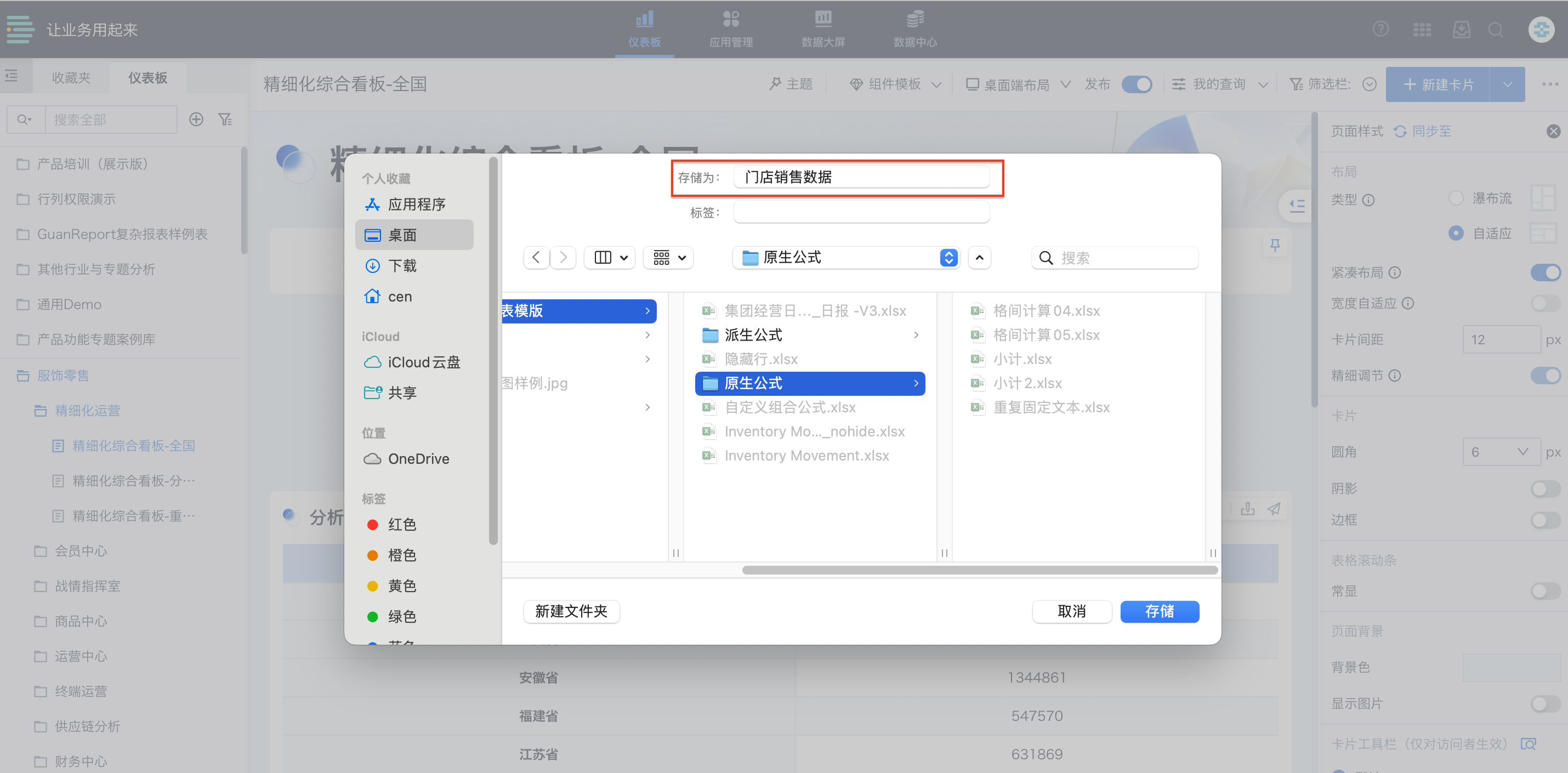
Task: Switch to the 仪表板 sidebar tab
Action: coord(147,77)
